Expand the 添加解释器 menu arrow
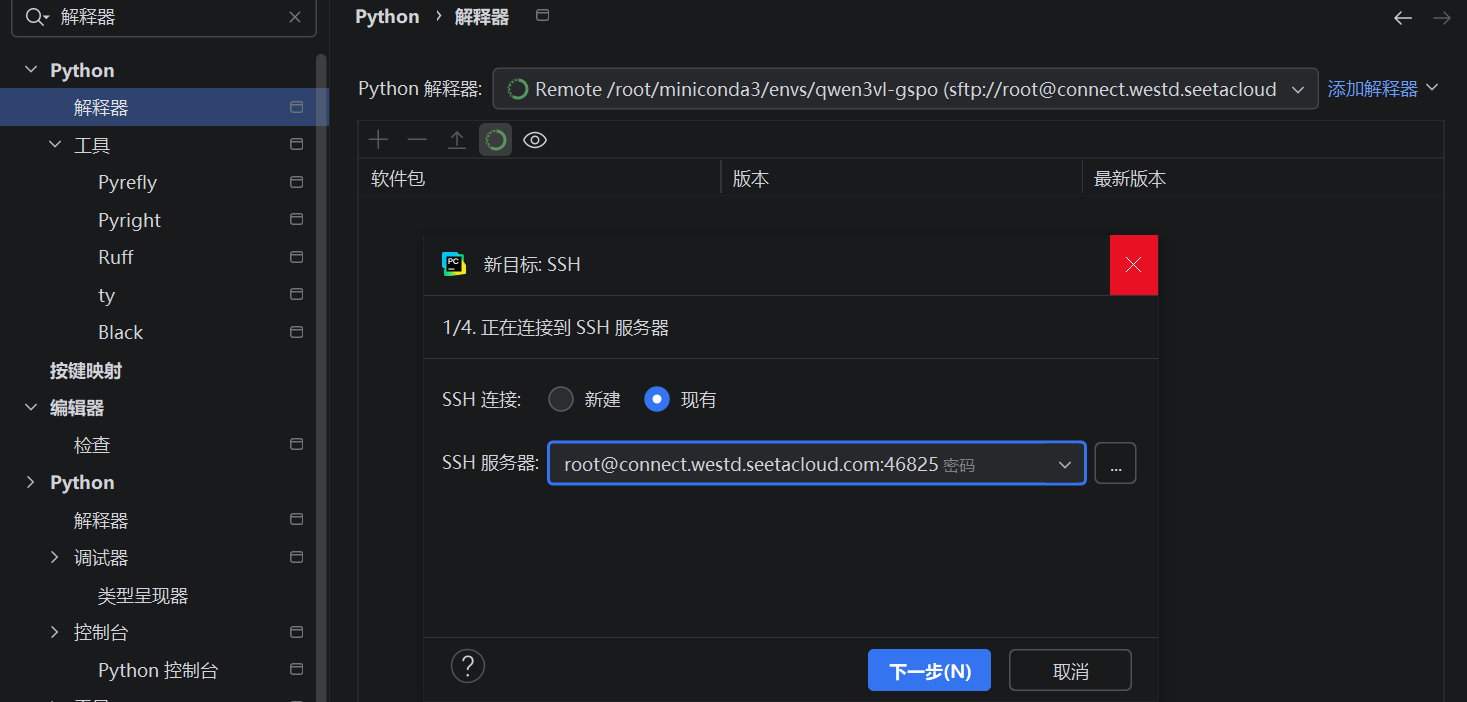This screenshot has height=702, width=1467. pos(1432,88)
